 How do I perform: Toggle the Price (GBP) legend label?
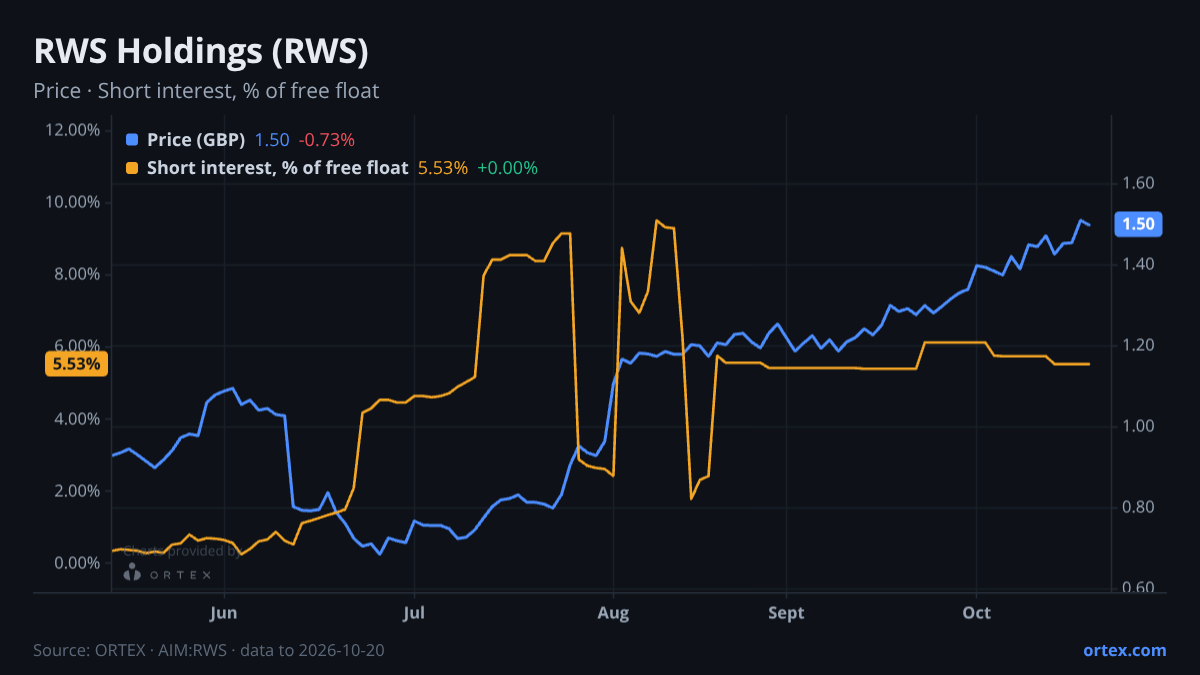(x=196, y=140)
